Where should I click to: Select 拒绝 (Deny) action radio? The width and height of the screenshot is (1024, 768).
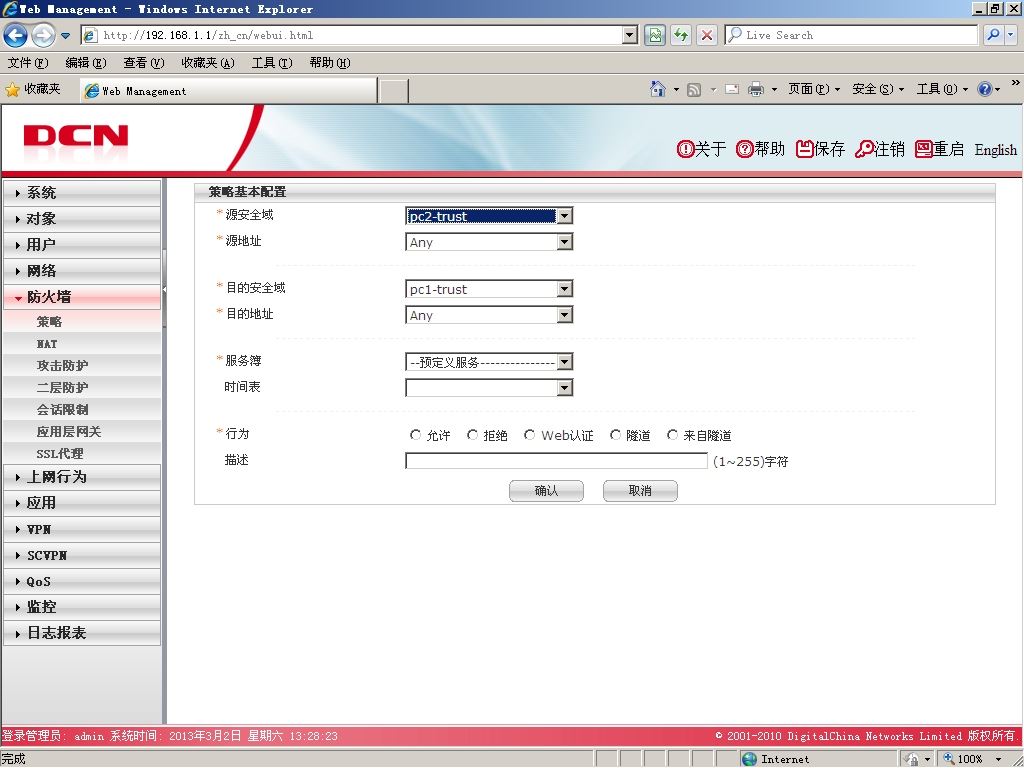pyautogui.click(x=473, y=435)
